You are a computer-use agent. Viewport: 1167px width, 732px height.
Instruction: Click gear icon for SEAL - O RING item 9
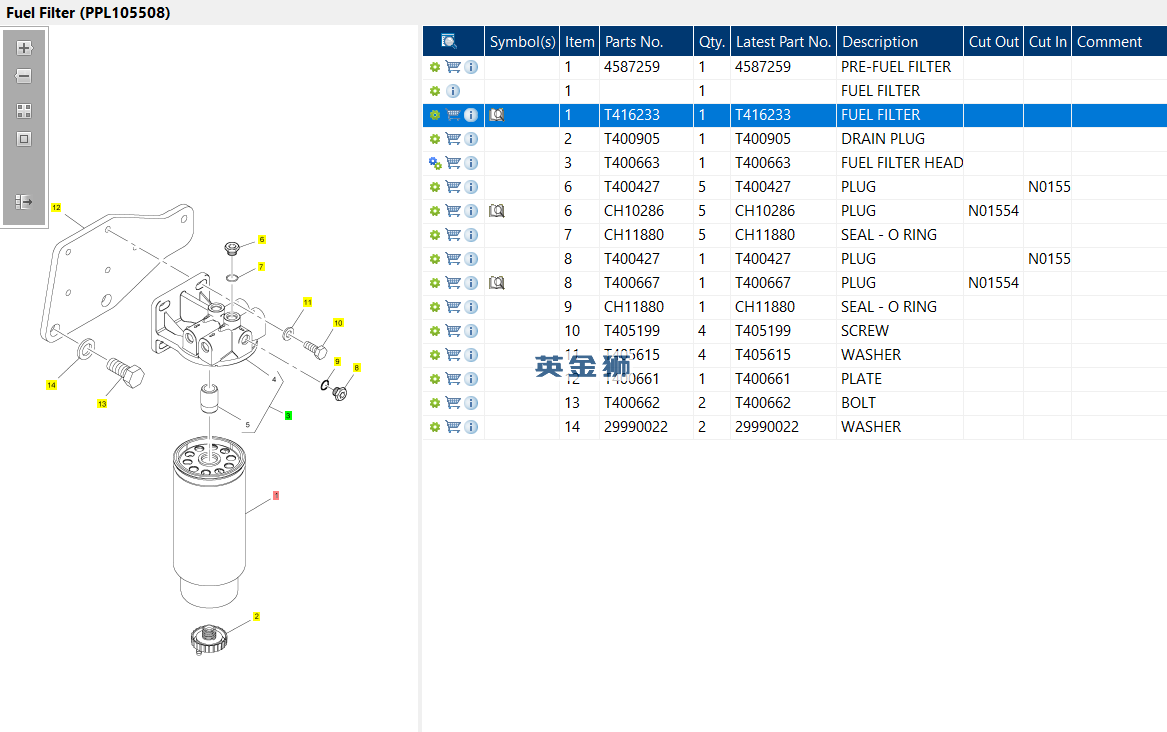click(435, 307)
